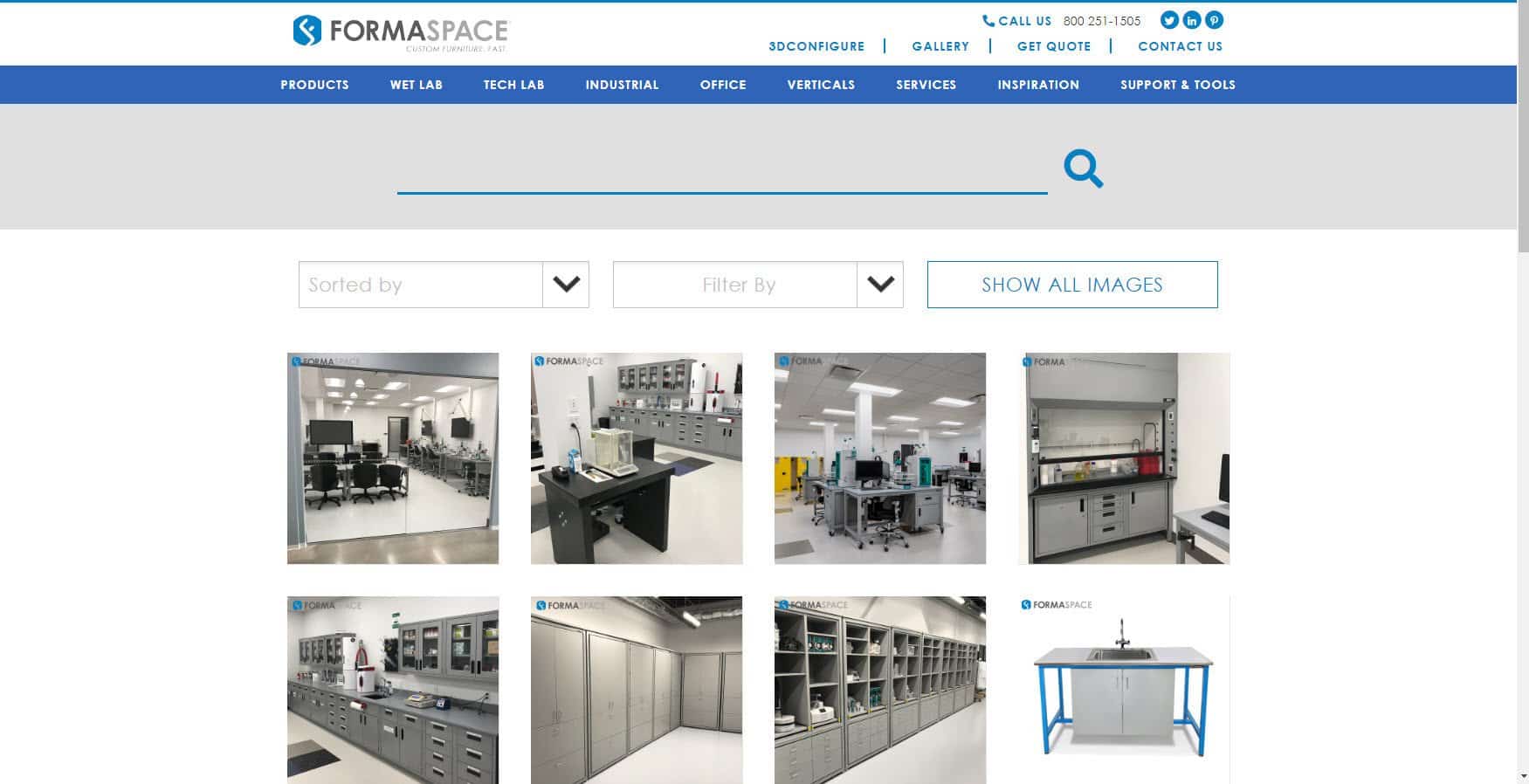The height and width of the screenshot is (784, 1529).
Task: Click the Show All Images button
Action: click(1072, 285)
